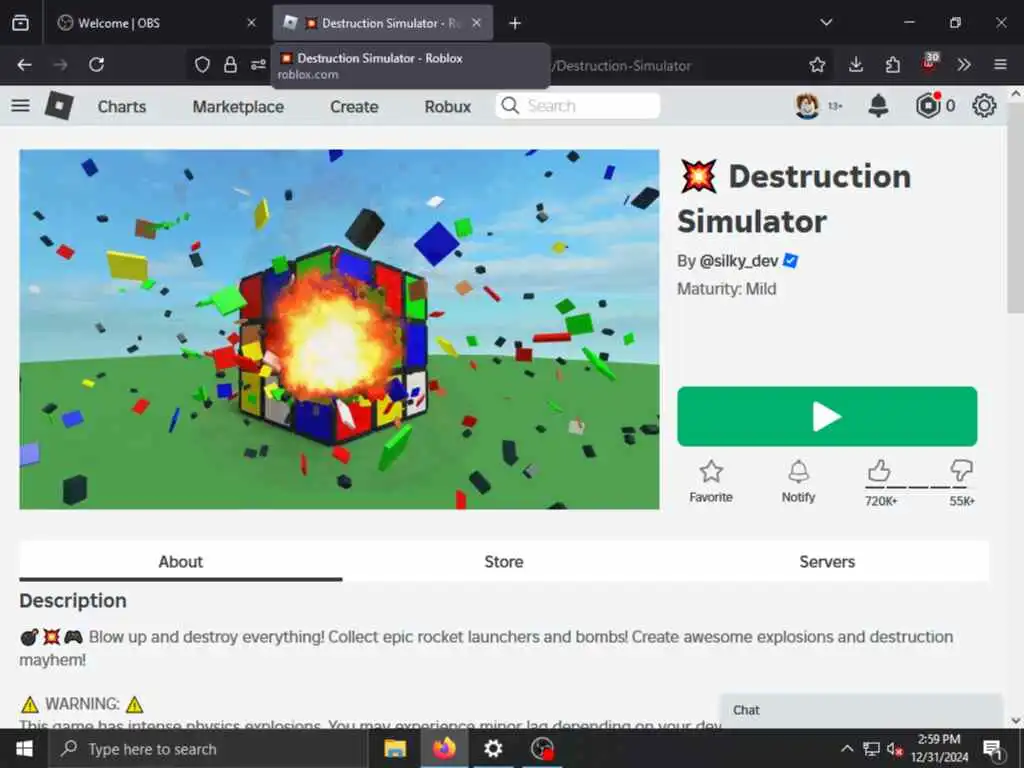Open the Chat panel at bottom right
This screenshot has height=768, width=1024.
(861, 711)
